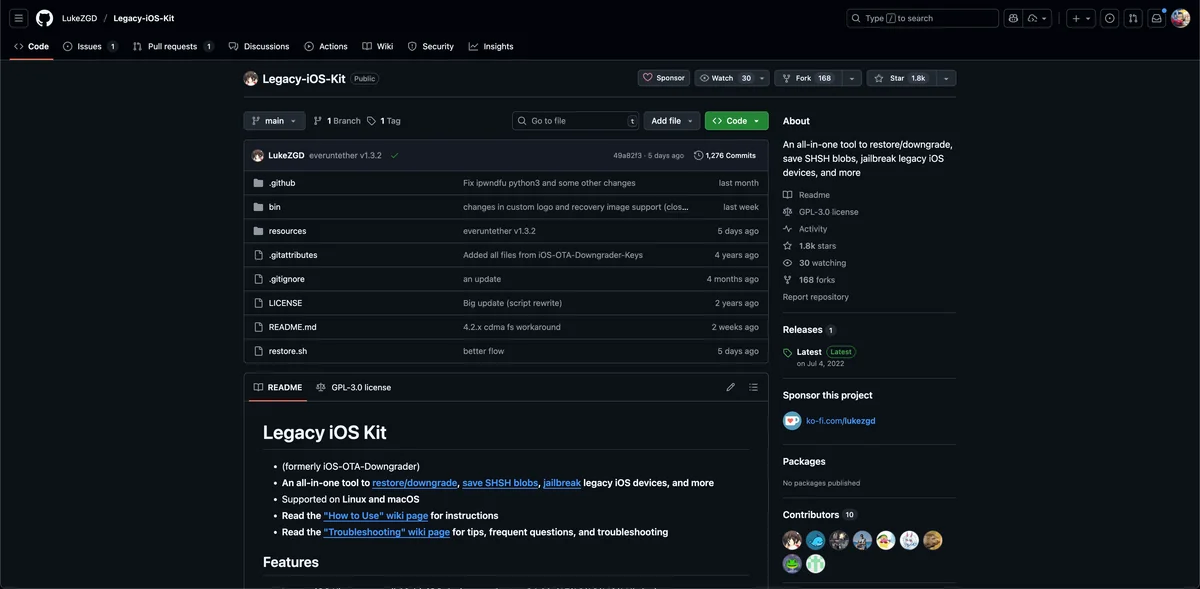Open the Discussions tab
Image resolution: width=1200 pixels, height=589 pixels.
(259, 46)
